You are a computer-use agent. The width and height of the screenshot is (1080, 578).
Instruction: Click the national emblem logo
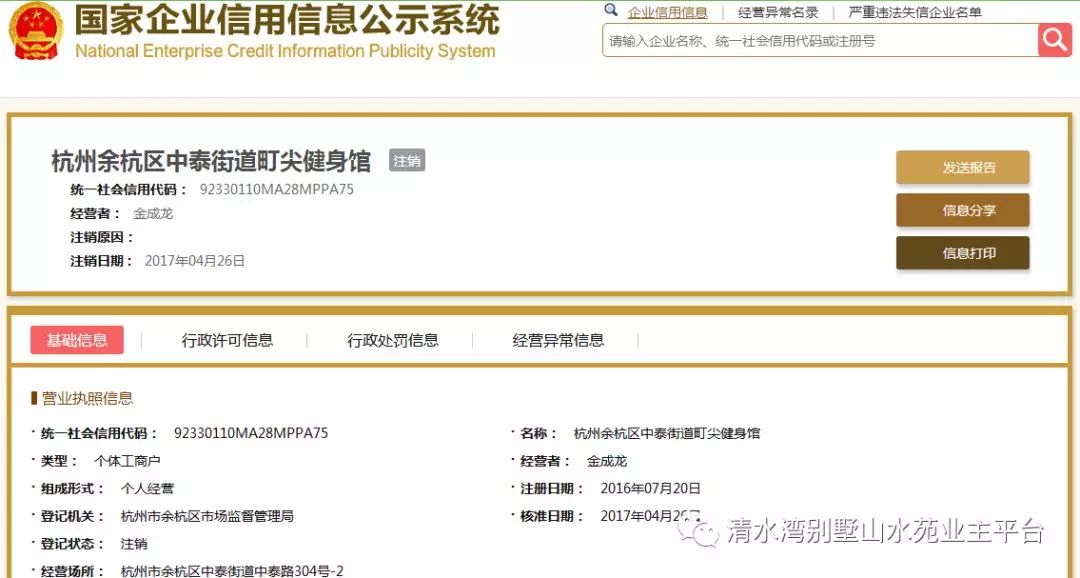[35, 30]
